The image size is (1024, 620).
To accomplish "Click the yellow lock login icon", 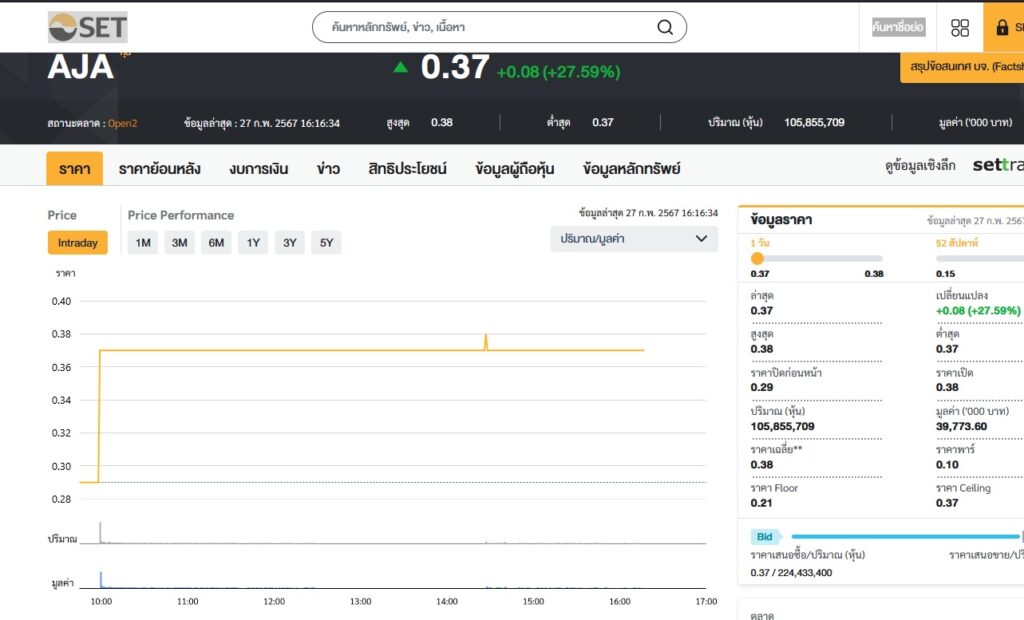I will pyautogui.click(x=1002, y=28).
